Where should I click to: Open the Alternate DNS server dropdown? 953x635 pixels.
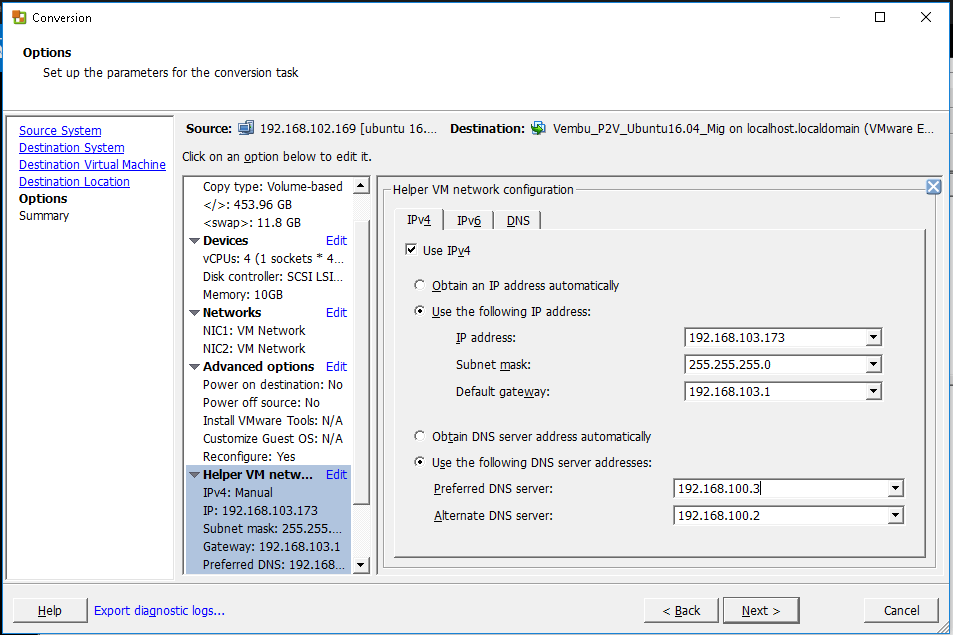895,515
